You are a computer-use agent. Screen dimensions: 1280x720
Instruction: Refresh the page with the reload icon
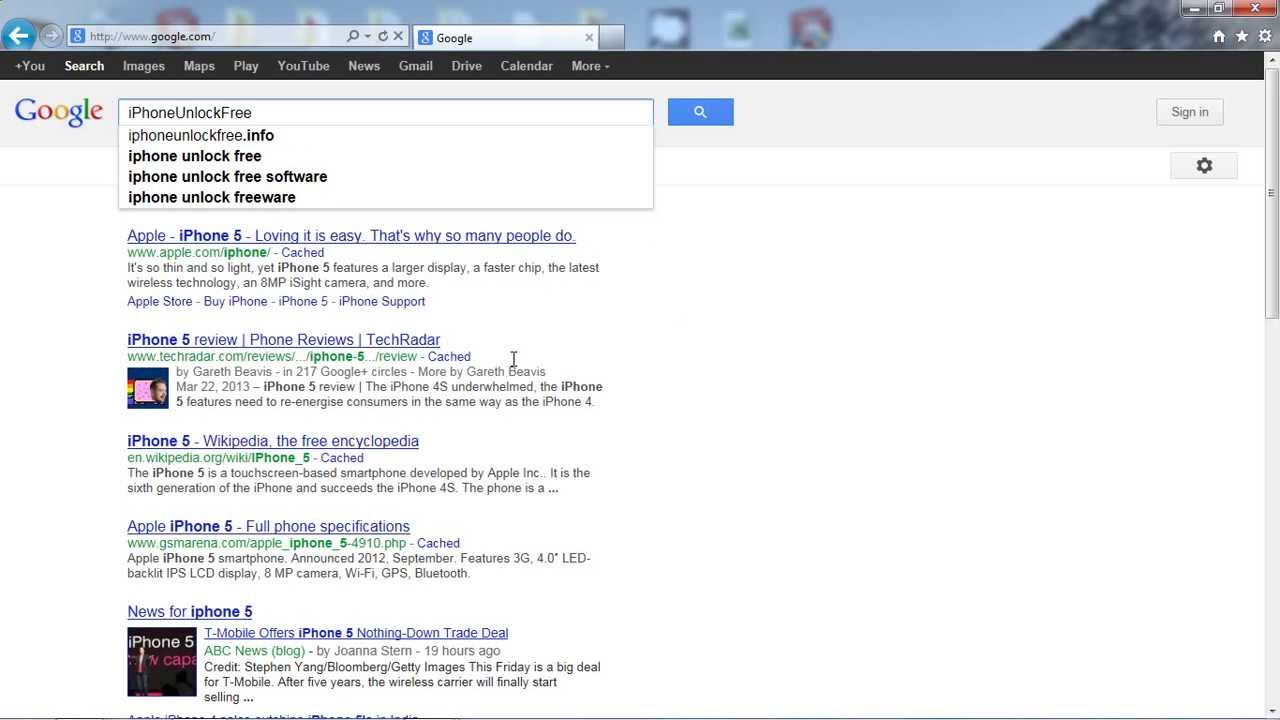tap(383, 36)
